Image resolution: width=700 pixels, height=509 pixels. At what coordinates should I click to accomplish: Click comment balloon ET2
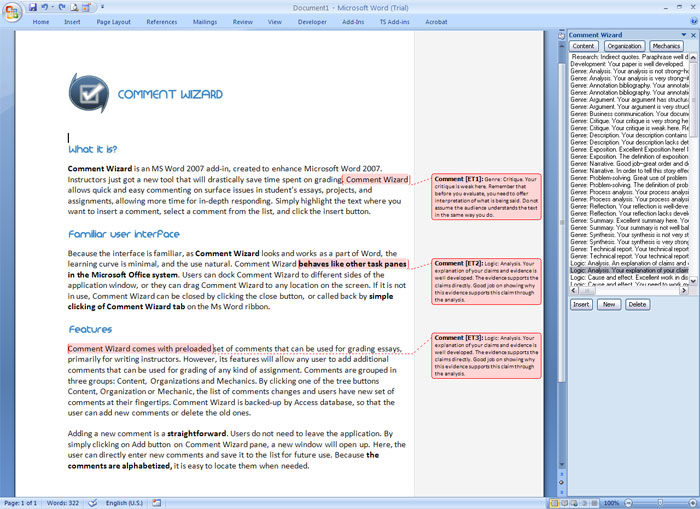(x=486, y=282)
